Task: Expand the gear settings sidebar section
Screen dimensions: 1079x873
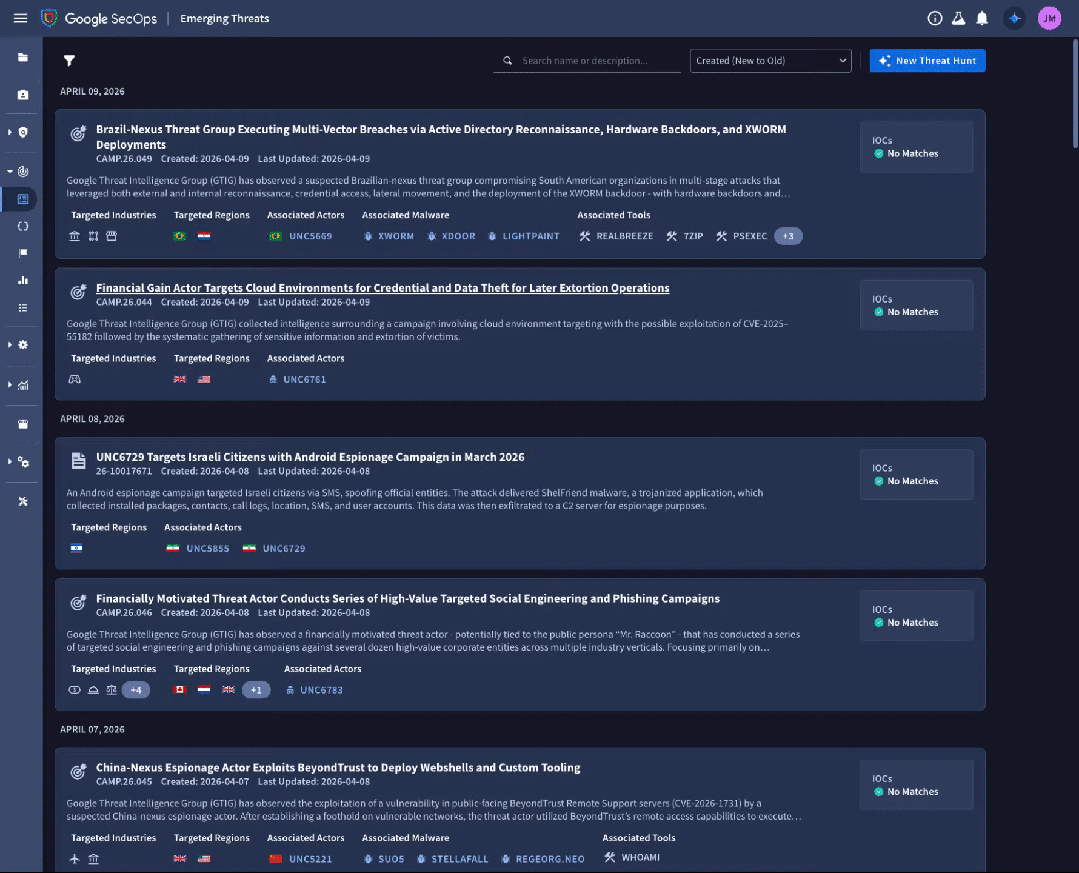Action: (x=10, y=344)
